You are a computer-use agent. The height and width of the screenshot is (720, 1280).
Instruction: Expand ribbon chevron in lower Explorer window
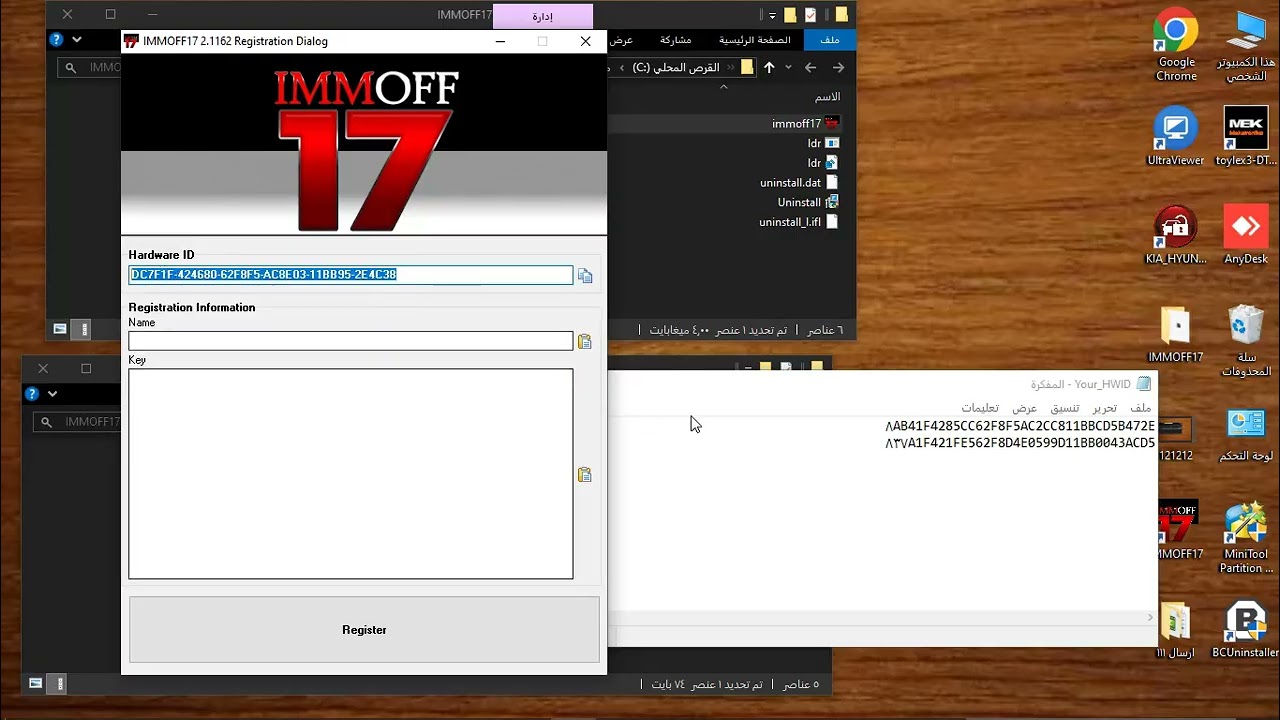tap(52, 394)
